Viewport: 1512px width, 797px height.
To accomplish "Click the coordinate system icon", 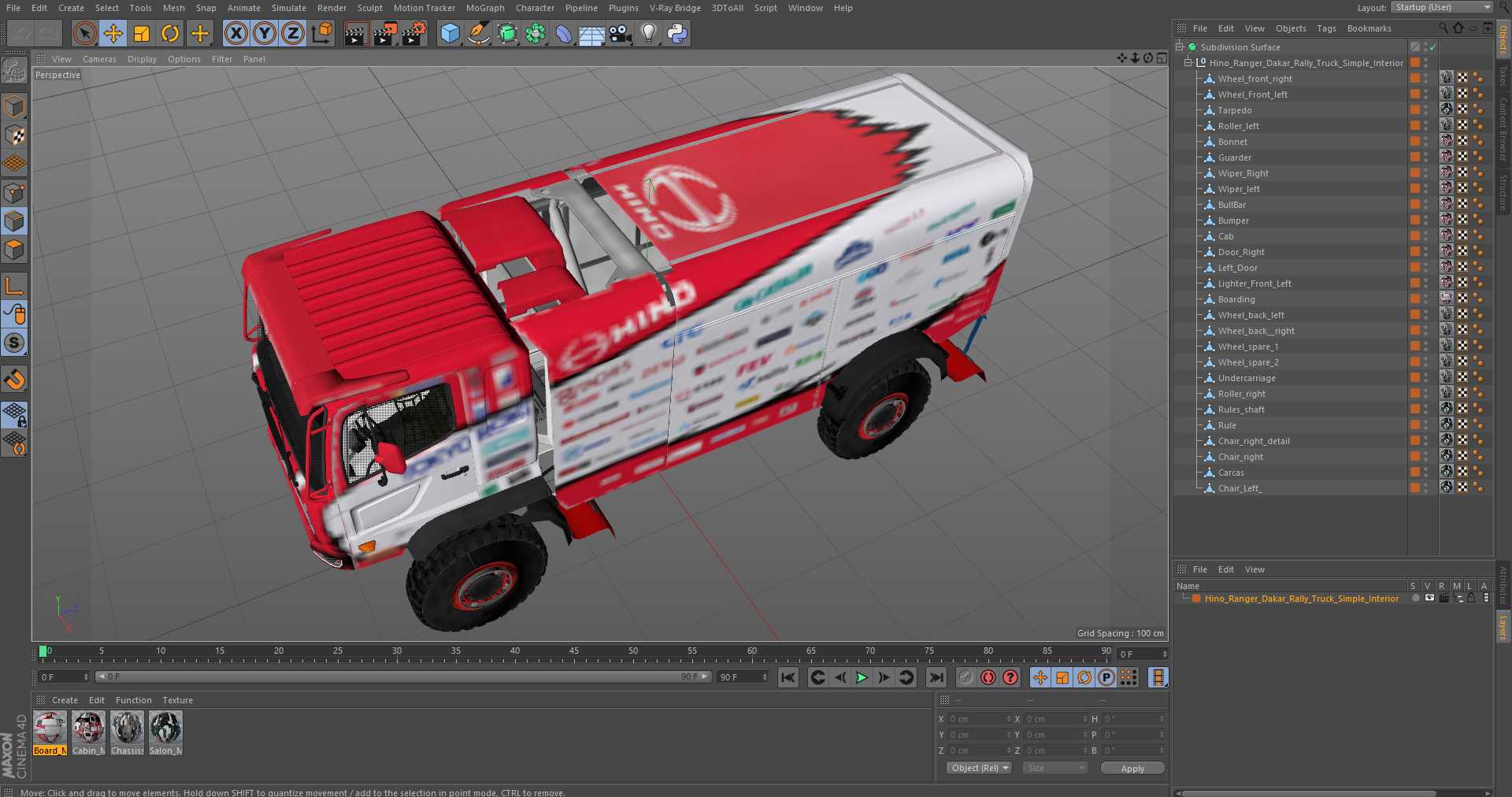I will 322,33.
